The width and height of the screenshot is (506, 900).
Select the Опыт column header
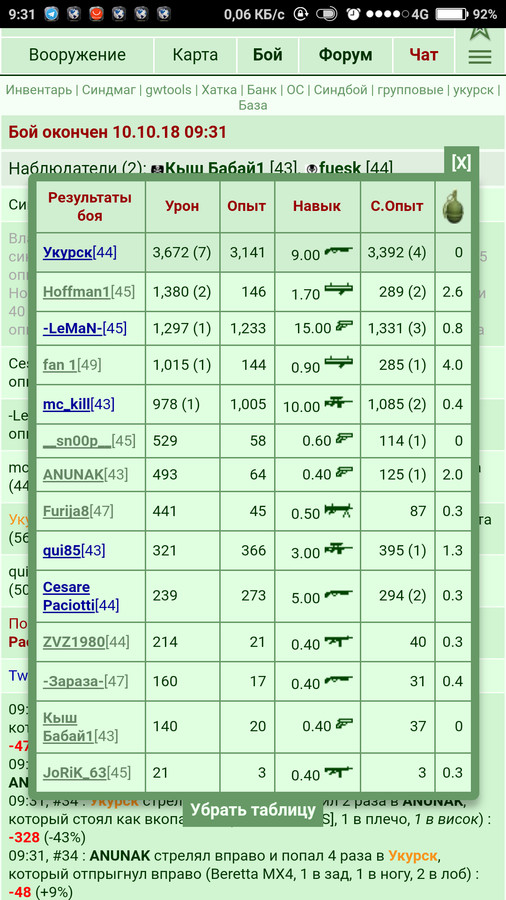point(247,207)
